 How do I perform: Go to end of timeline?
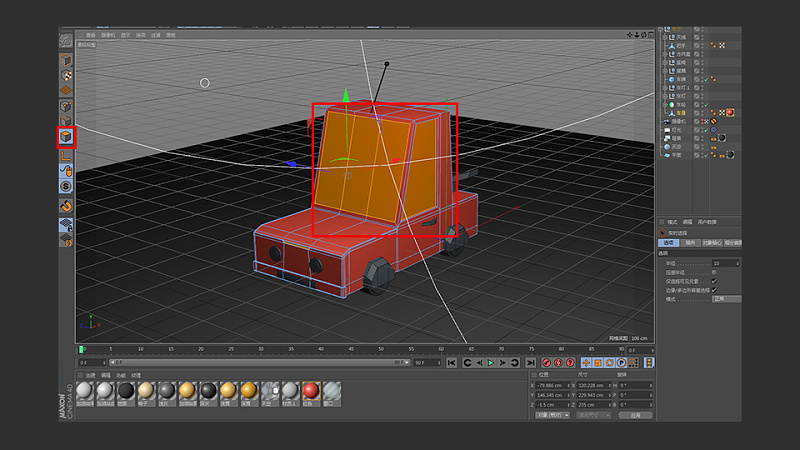click(531, 363)
